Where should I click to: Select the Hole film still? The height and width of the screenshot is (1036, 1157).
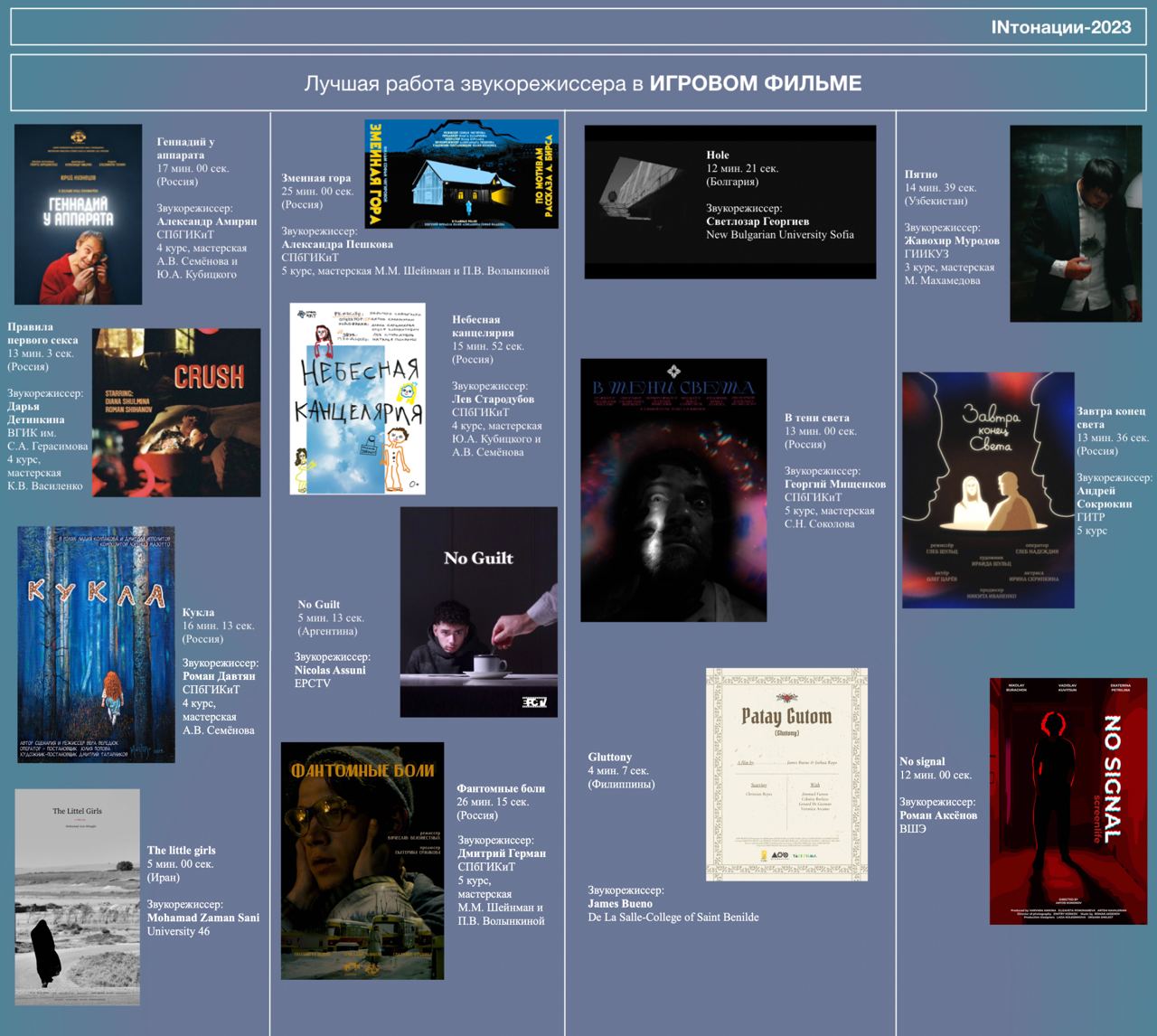[x=730, y=202]
